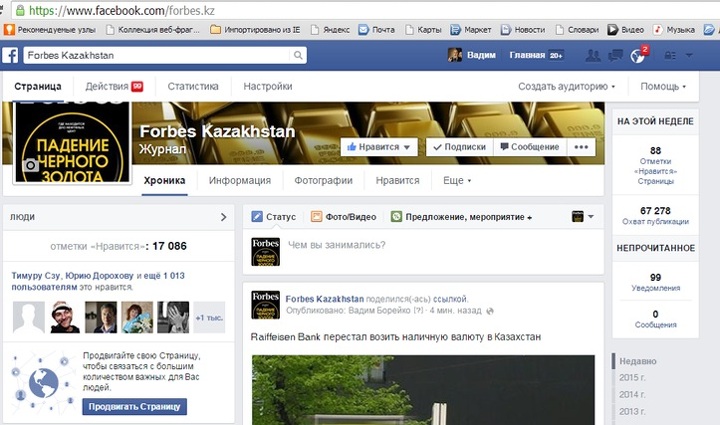Open the account menu arrow in top bar
Screen dimensions: 720x425
(690, 55)
